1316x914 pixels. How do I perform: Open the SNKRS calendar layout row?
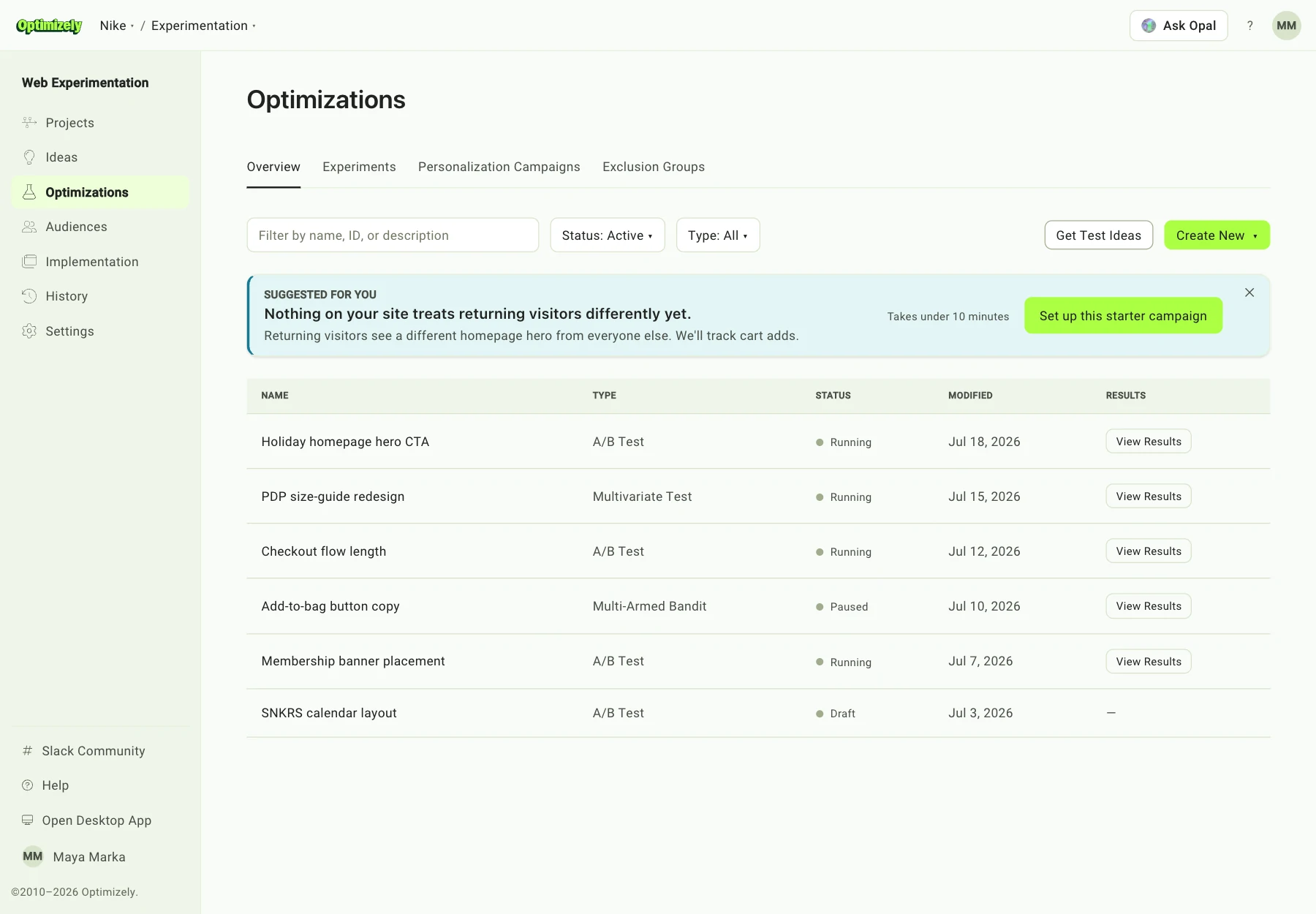759,713
